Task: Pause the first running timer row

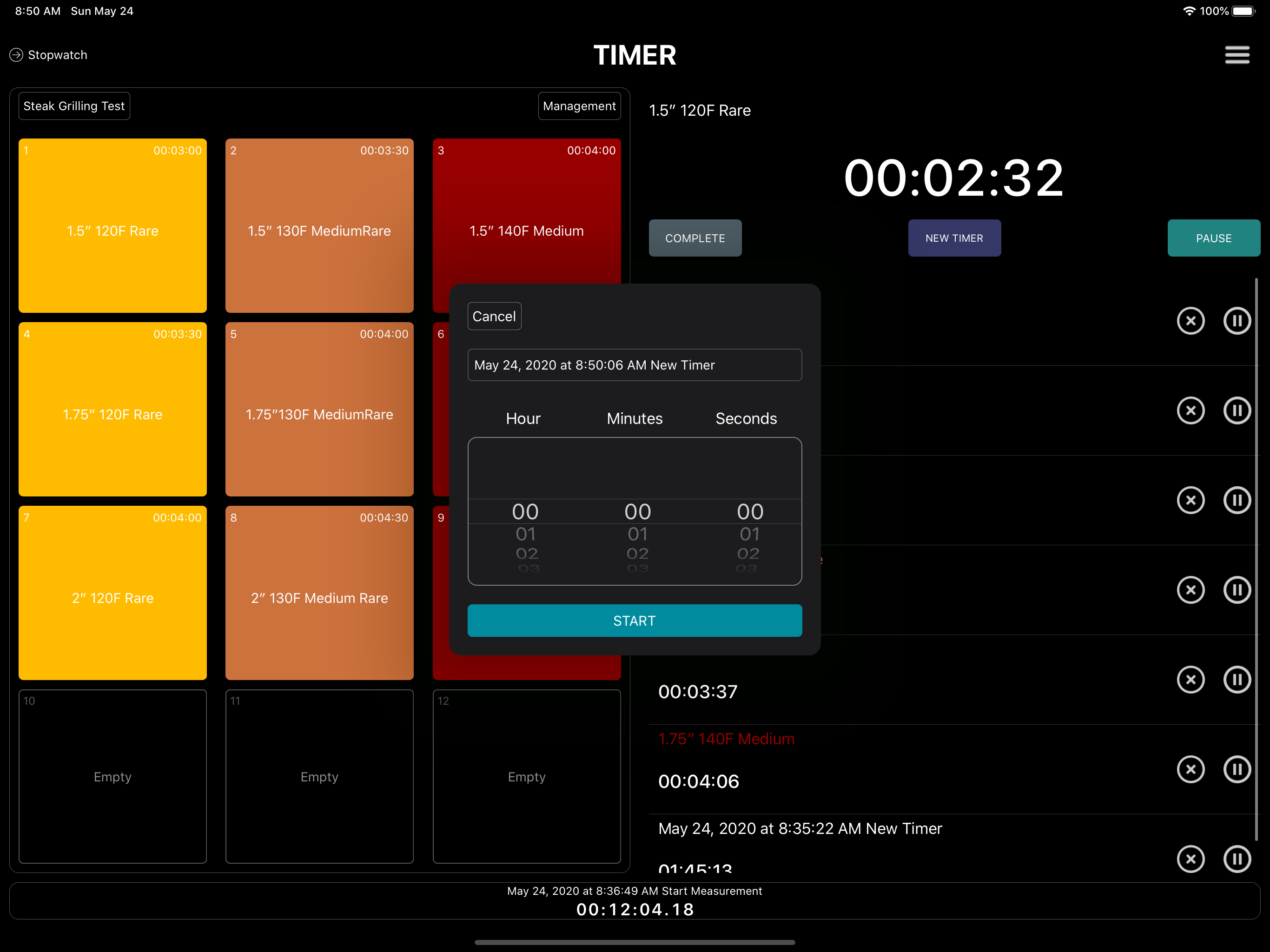Action: (x=1237, y=320)
